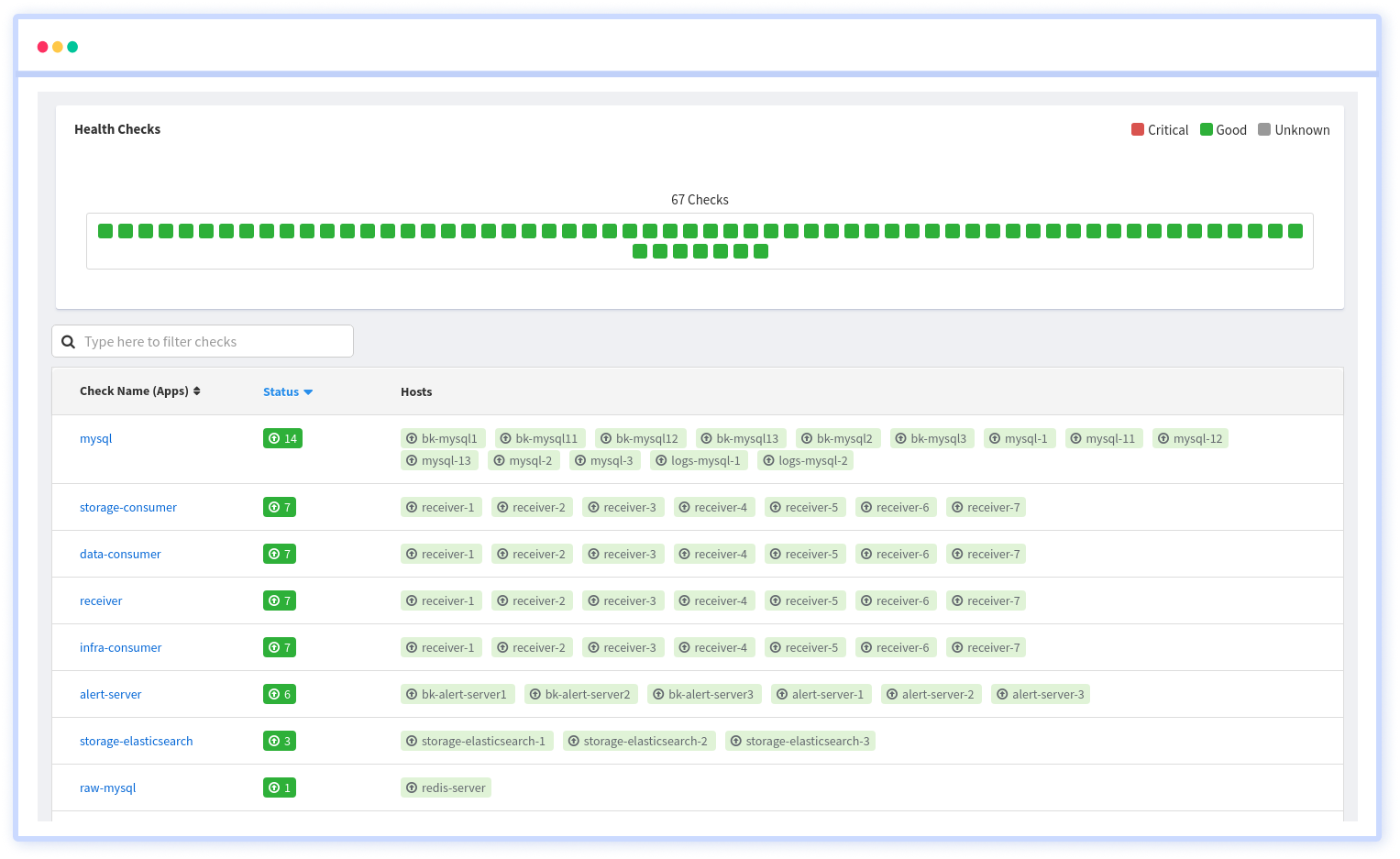Click the raw-mysql status badge showing 1
Image resolution: width=1400 pixels, height=859 pixels.
pyautogui.click(x=280, y=788)
